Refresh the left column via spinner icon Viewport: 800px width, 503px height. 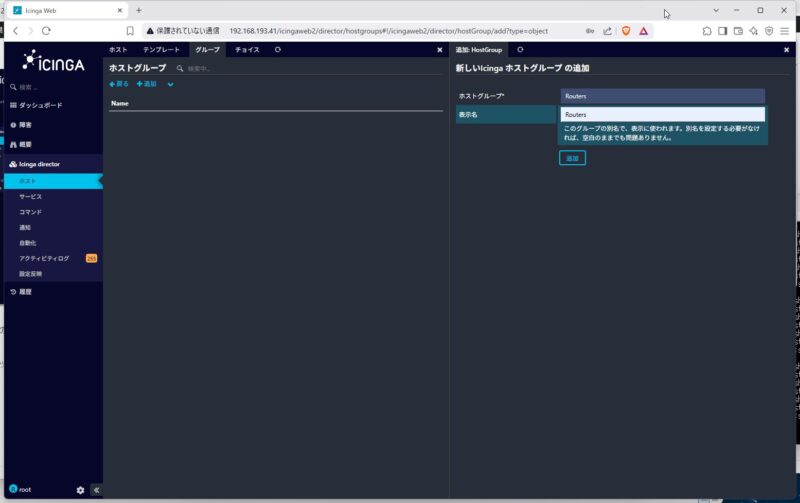278,49
